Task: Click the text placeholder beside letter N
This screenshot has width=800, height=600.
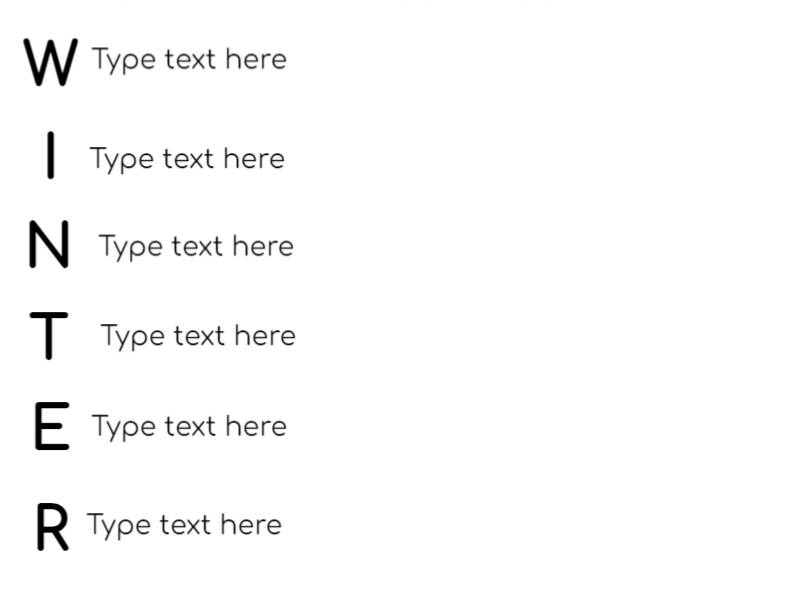Action: pos(196,247)
